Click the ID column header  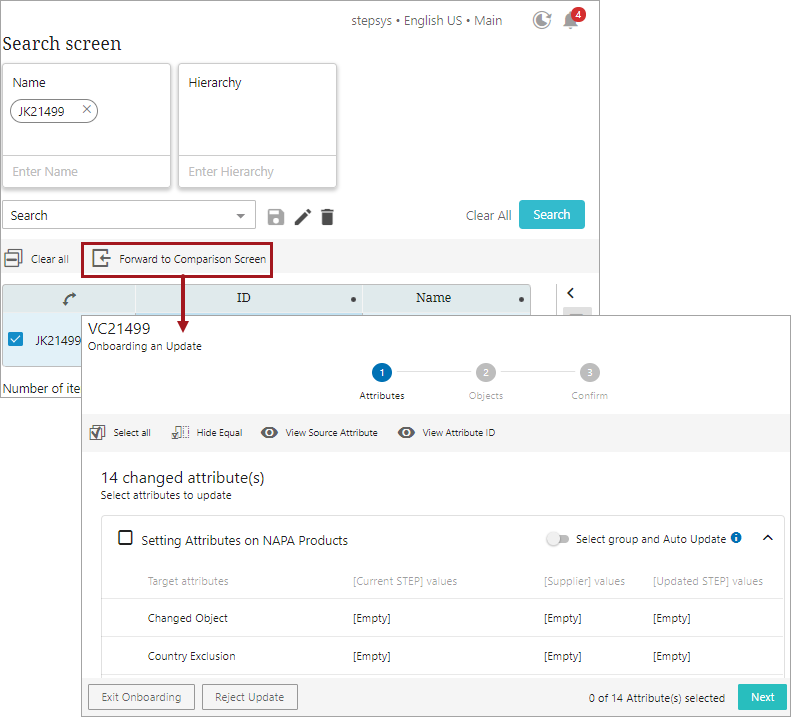point(244,298)
